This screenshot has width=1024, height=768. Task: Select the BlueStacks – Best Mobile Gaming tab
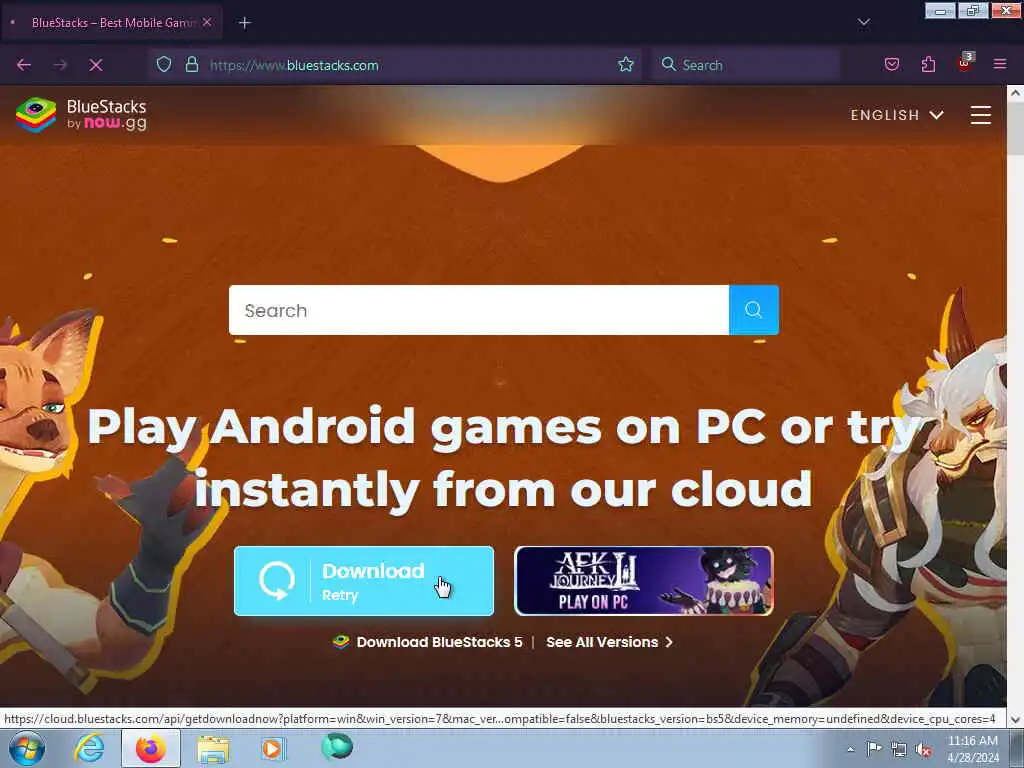(111, 22)
